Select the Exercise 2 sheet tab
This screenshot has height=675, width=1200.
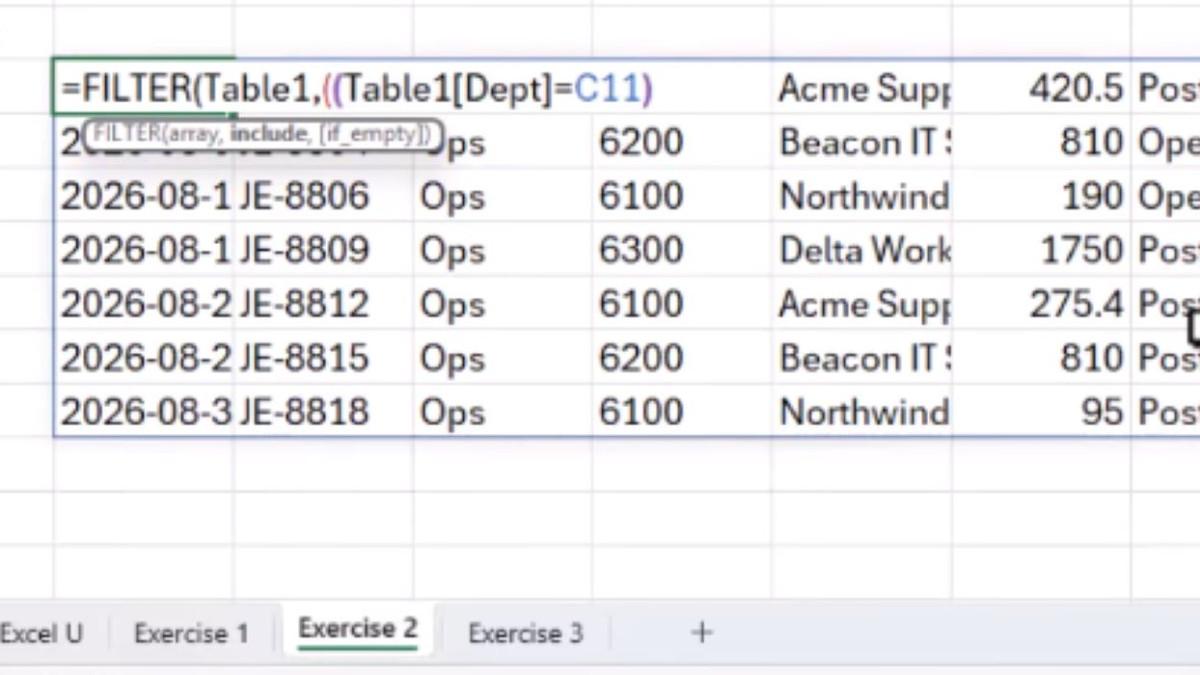pos(358,629)
